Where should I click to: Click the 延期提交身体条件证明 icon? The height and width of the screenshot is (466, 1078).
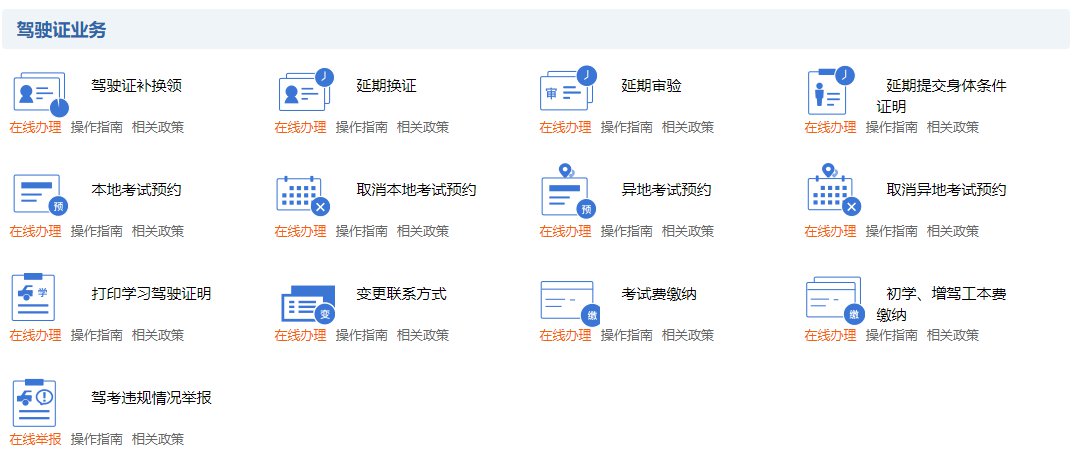click(832, 91)
